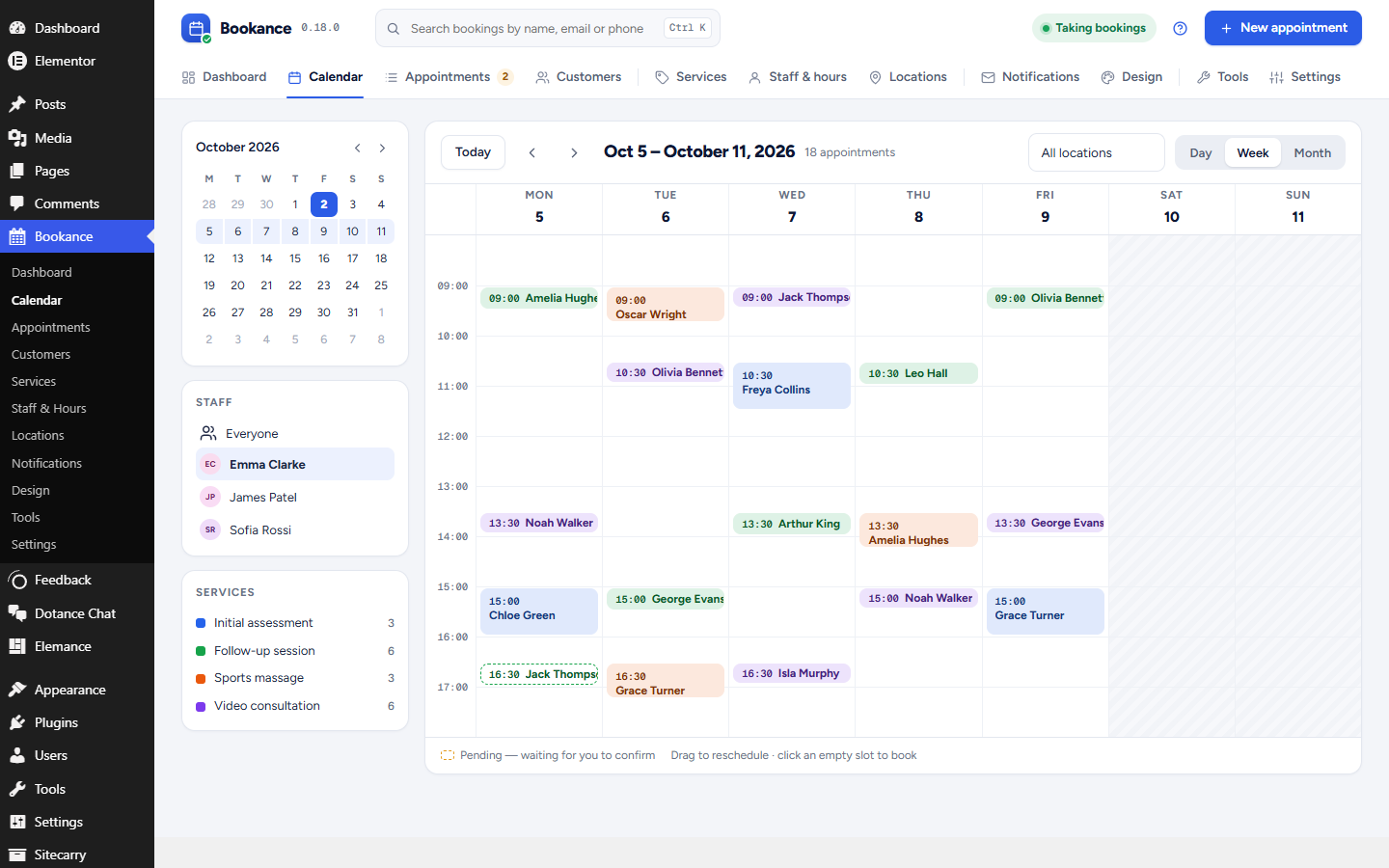Click the Taking bookings status badge

[x=1093, y=28]
